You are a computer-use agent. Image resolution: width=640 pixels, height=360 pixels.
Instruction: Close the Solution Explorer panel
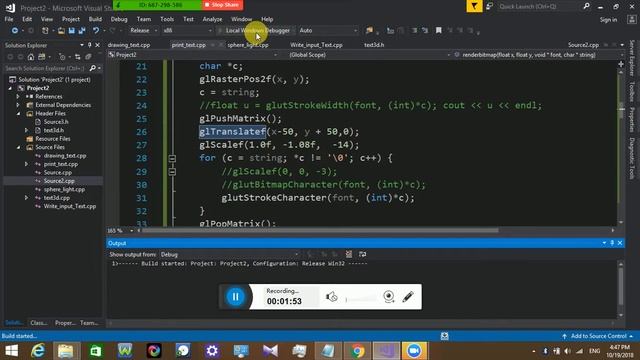(x=98, y=45)
